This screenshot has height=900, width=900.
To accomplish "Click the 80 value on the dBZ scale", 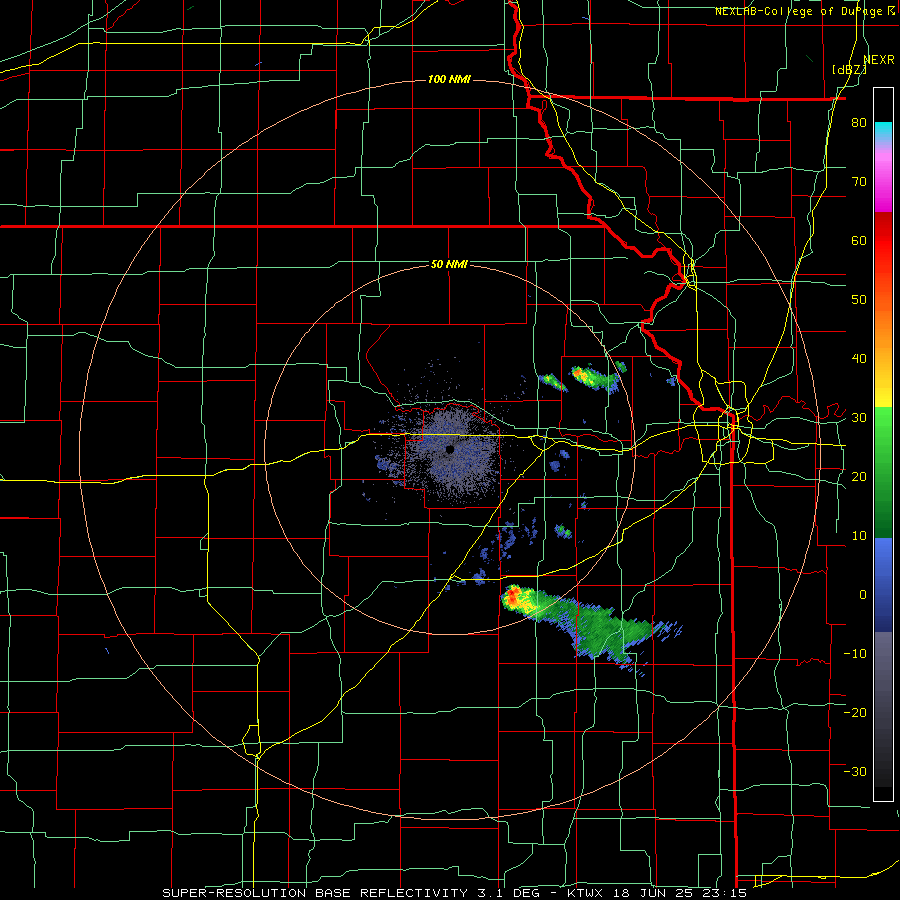I will [x=859, y=123].
